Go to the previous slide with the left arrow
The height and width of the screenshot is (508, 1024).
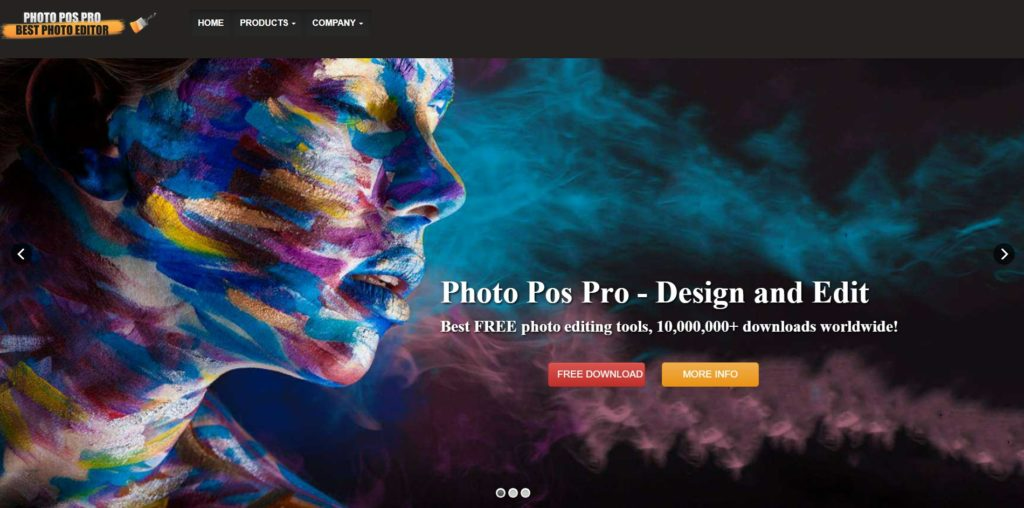[22, 254]
